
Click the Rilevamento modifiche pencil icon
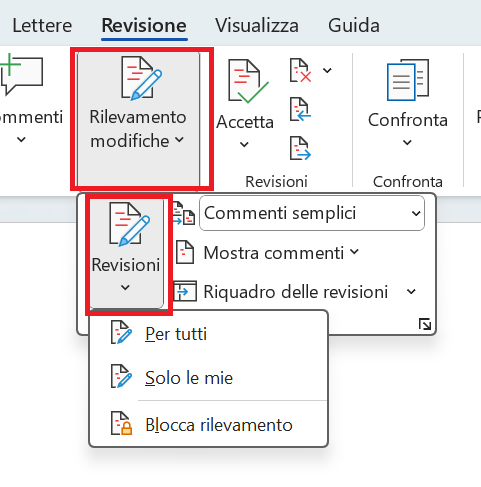pyautogui.click(x=141, y=79)
